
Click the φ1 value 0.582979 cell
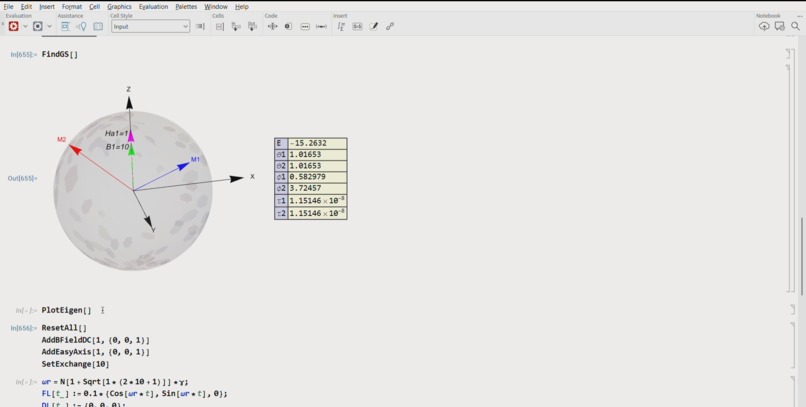pos(317,177)
